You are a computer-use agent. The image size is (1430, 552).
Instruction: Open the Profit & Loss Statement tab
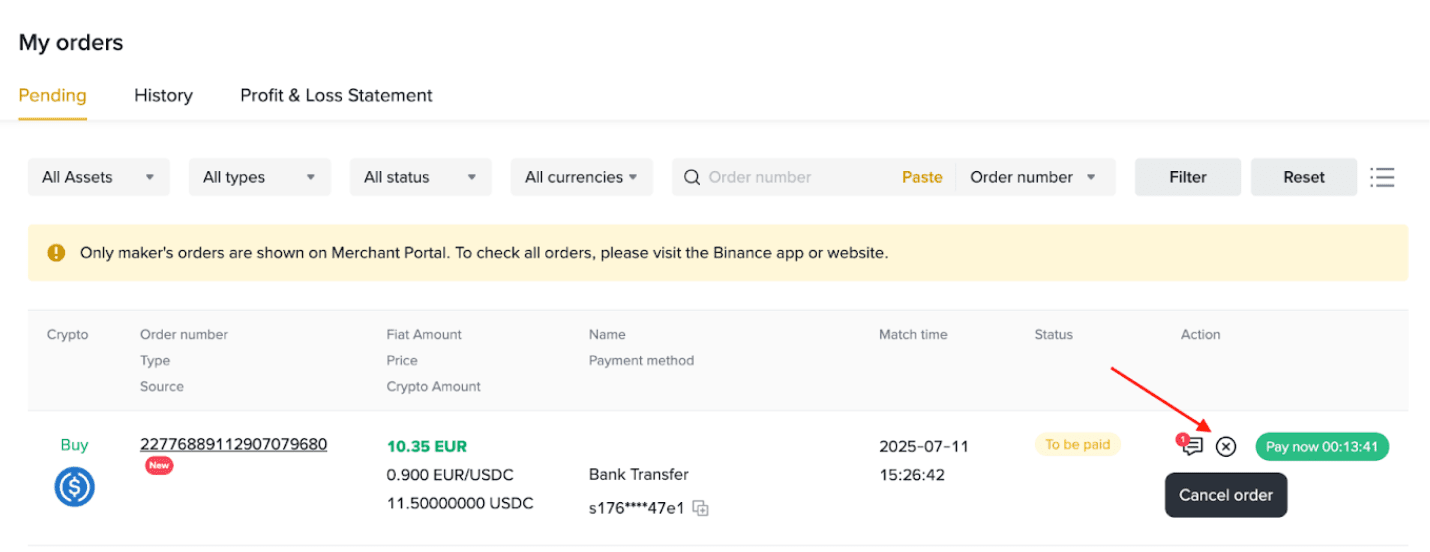click(x=336, y=96)
